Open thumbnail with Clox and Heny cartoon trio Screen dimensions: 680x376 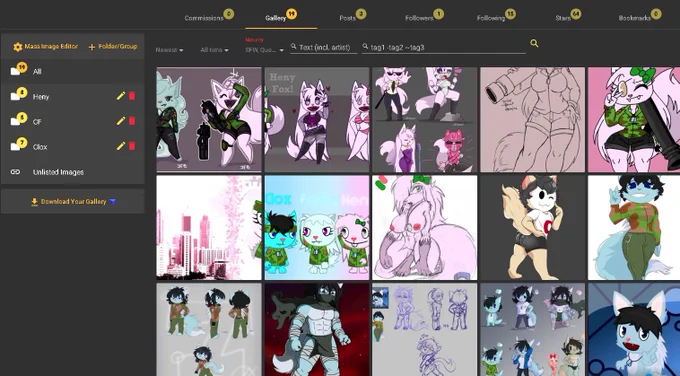[317, 228]
